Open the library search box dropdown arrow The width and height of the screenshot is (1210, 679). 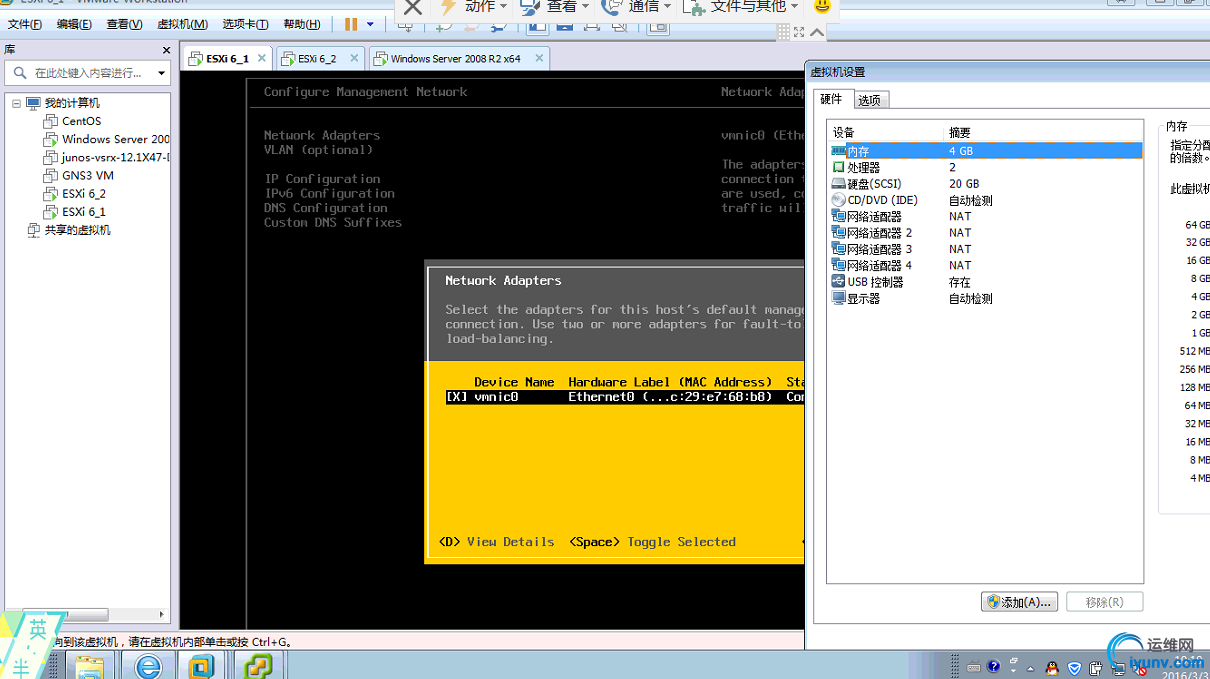[x=162, y=73]
